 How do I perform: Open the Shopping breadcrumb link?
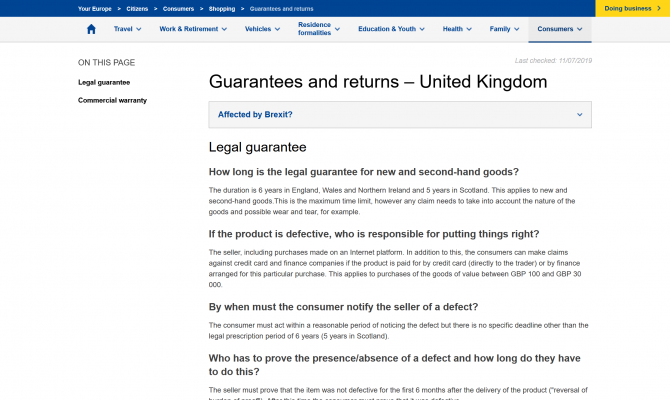[x=224, y=8]
